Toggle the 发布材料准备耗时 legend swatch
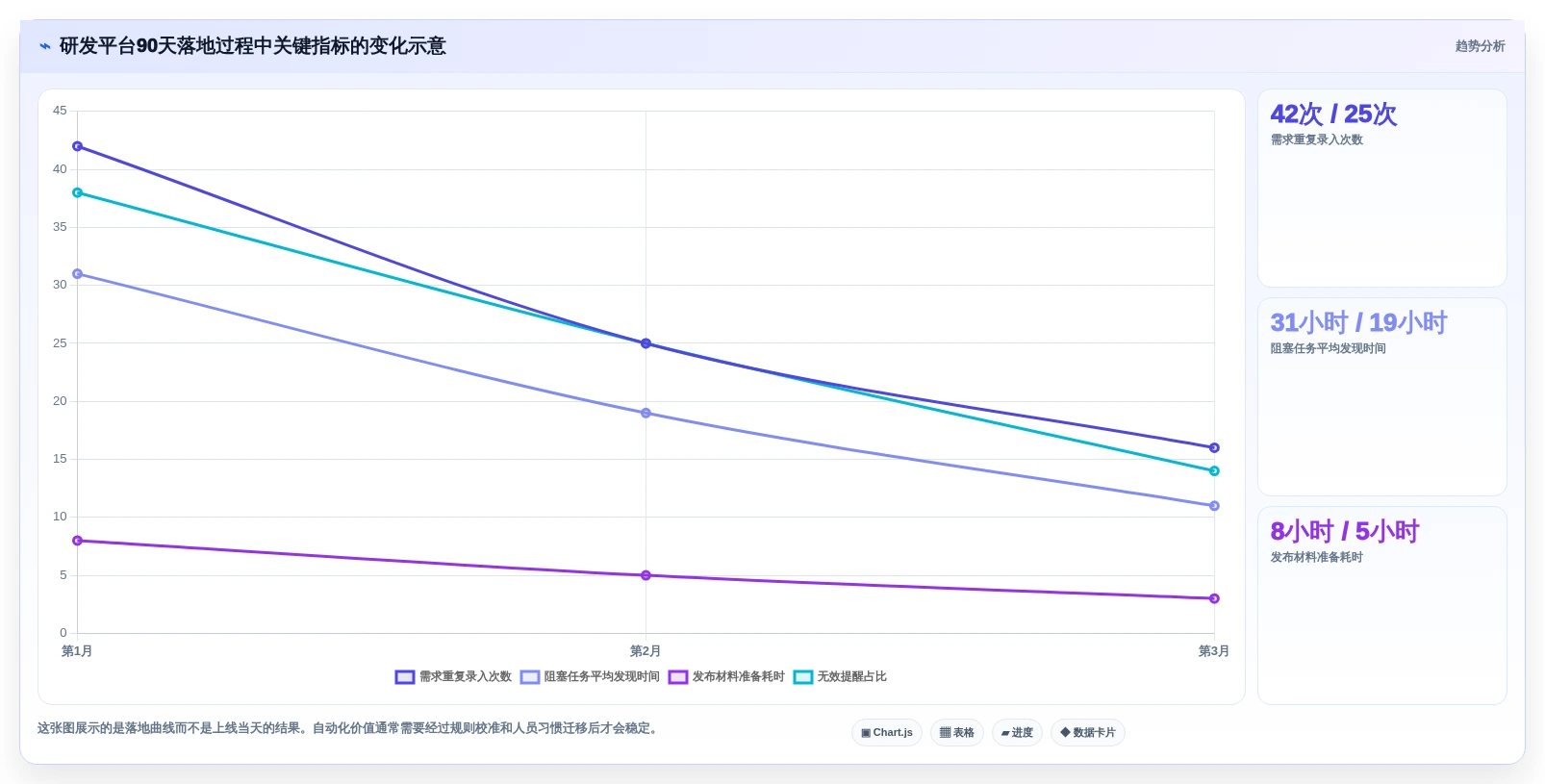The height and width of the screenshot is (784, 1545). pyautogui.click(x=678, y=677)
